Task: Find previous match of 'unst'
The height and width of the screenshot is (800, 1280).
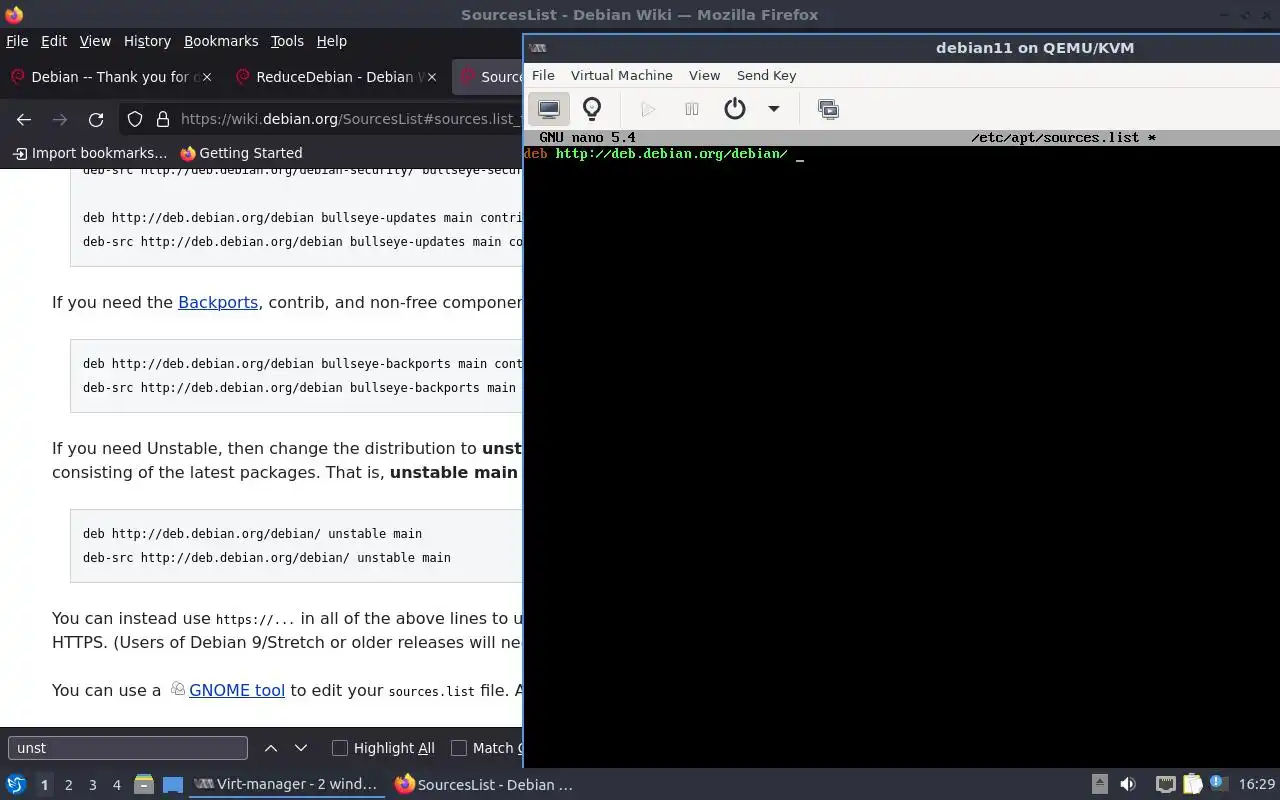Action: pos(271,748)
